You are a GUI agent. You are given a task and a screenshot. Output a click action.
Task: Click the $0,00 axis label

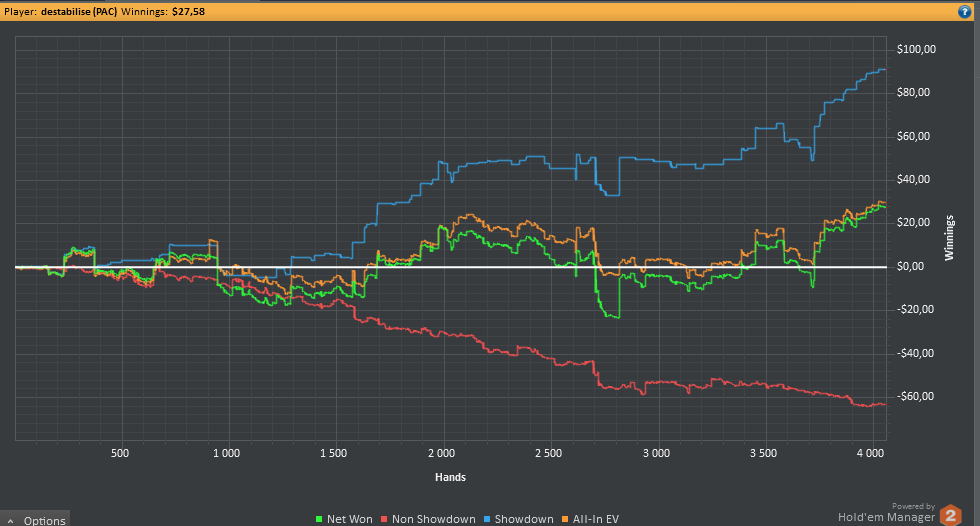pyautogui.click(x=911, y=266)
